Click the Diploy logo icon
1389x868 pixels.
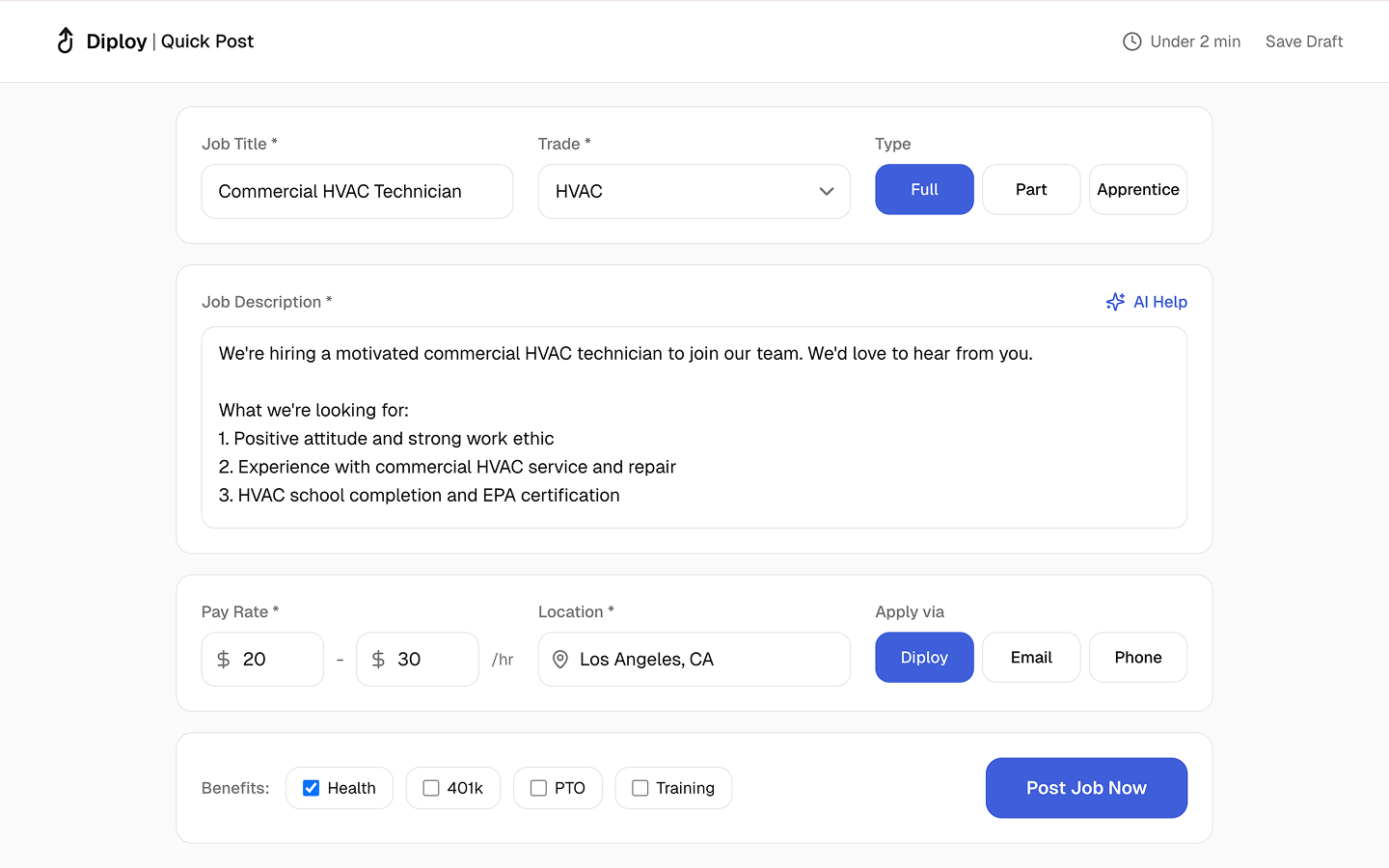(x=66, y=41)
